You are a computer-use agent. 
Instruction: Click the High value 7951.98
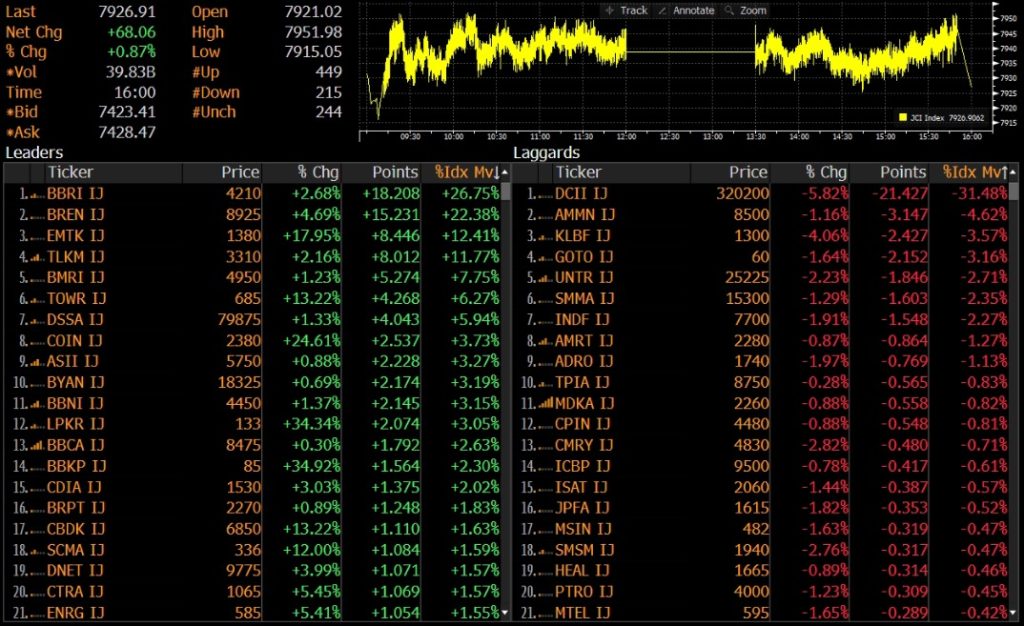coord(313,33)
